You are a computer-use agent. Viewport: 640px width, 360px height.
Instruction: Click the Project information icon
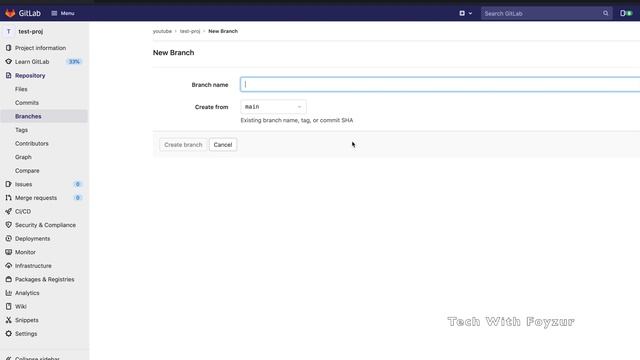9,48
